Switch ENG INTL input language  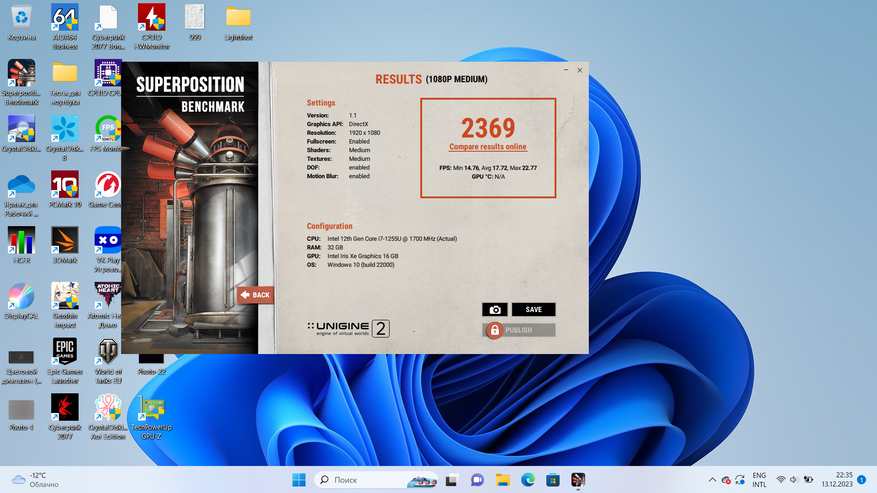pyautogui.click(x=759, y=480)
